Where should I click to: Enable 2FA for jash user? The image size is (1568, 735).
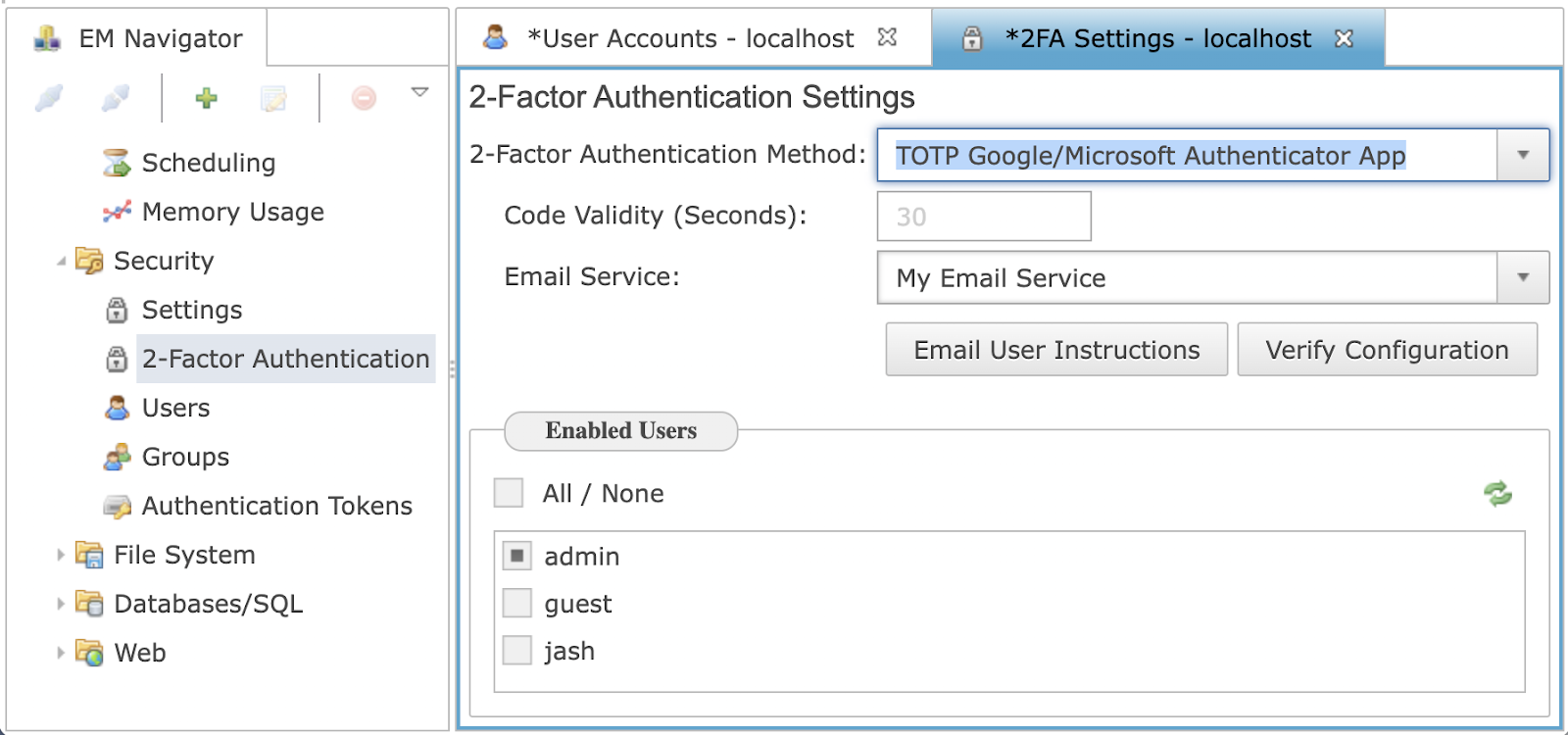pyautogui.click(x=517, y=650)
